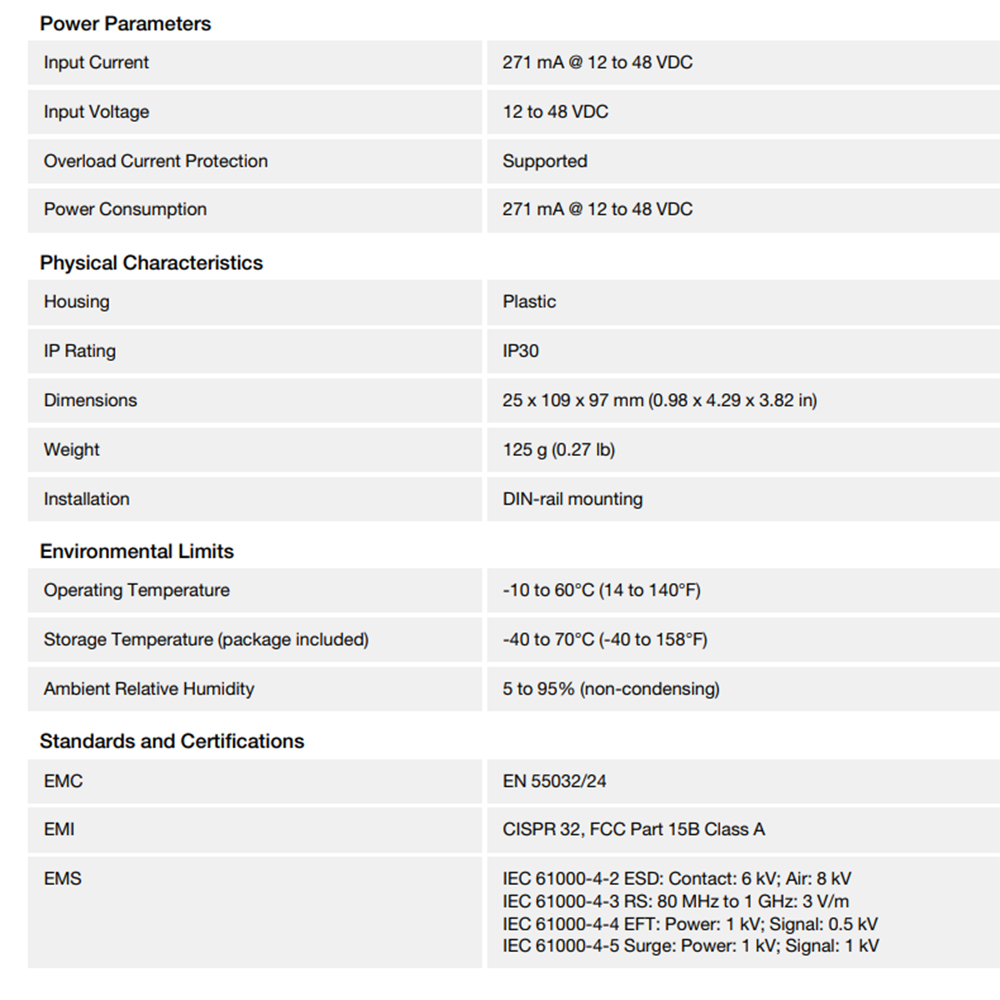This screenshot has height=1000, width=1000.
Task: Click the Standards and Certifications heading
Action: click(x=171, y=741)
